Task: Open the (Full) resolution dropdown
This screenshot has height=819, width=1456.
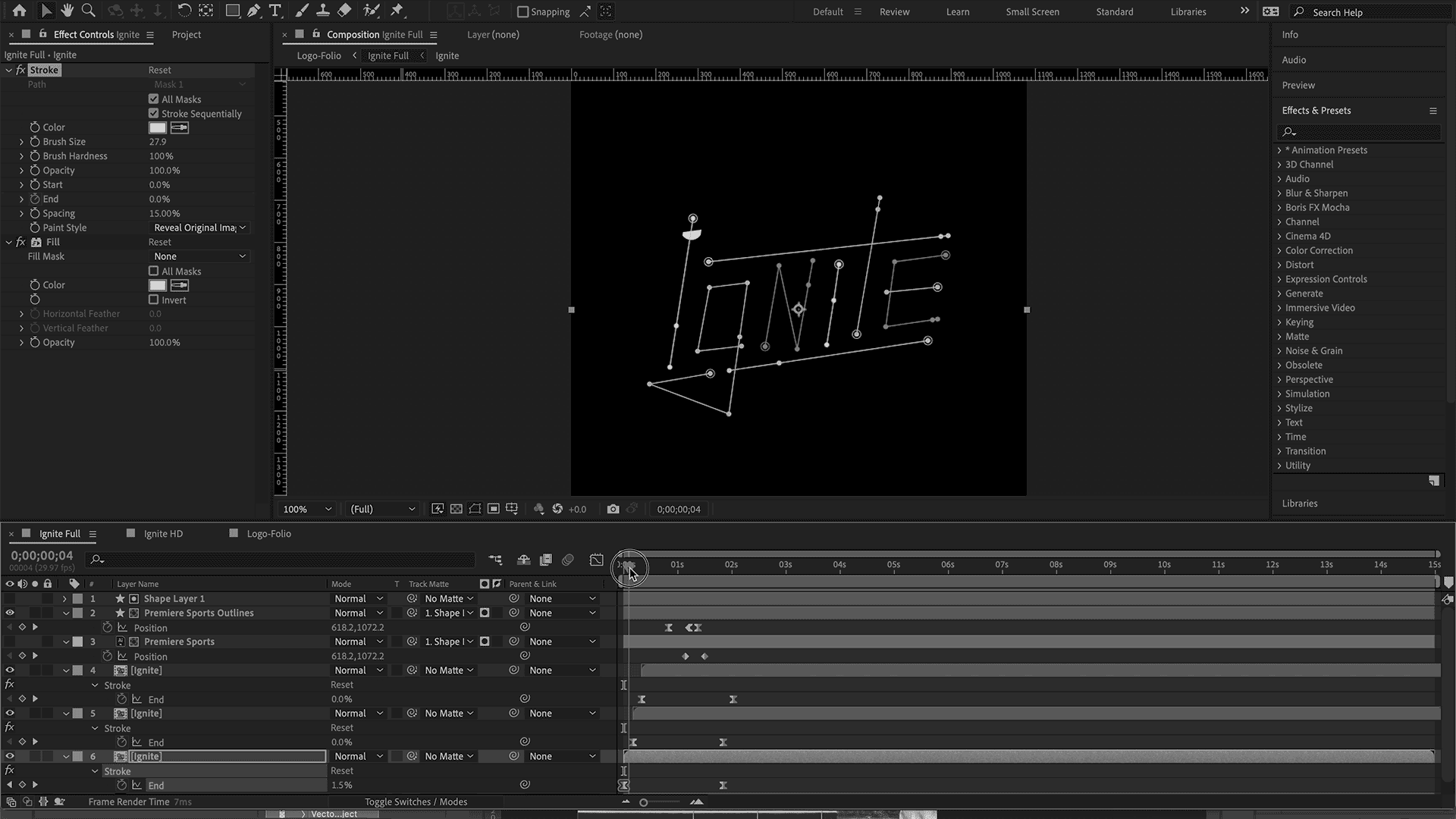Action: [382, 509]
